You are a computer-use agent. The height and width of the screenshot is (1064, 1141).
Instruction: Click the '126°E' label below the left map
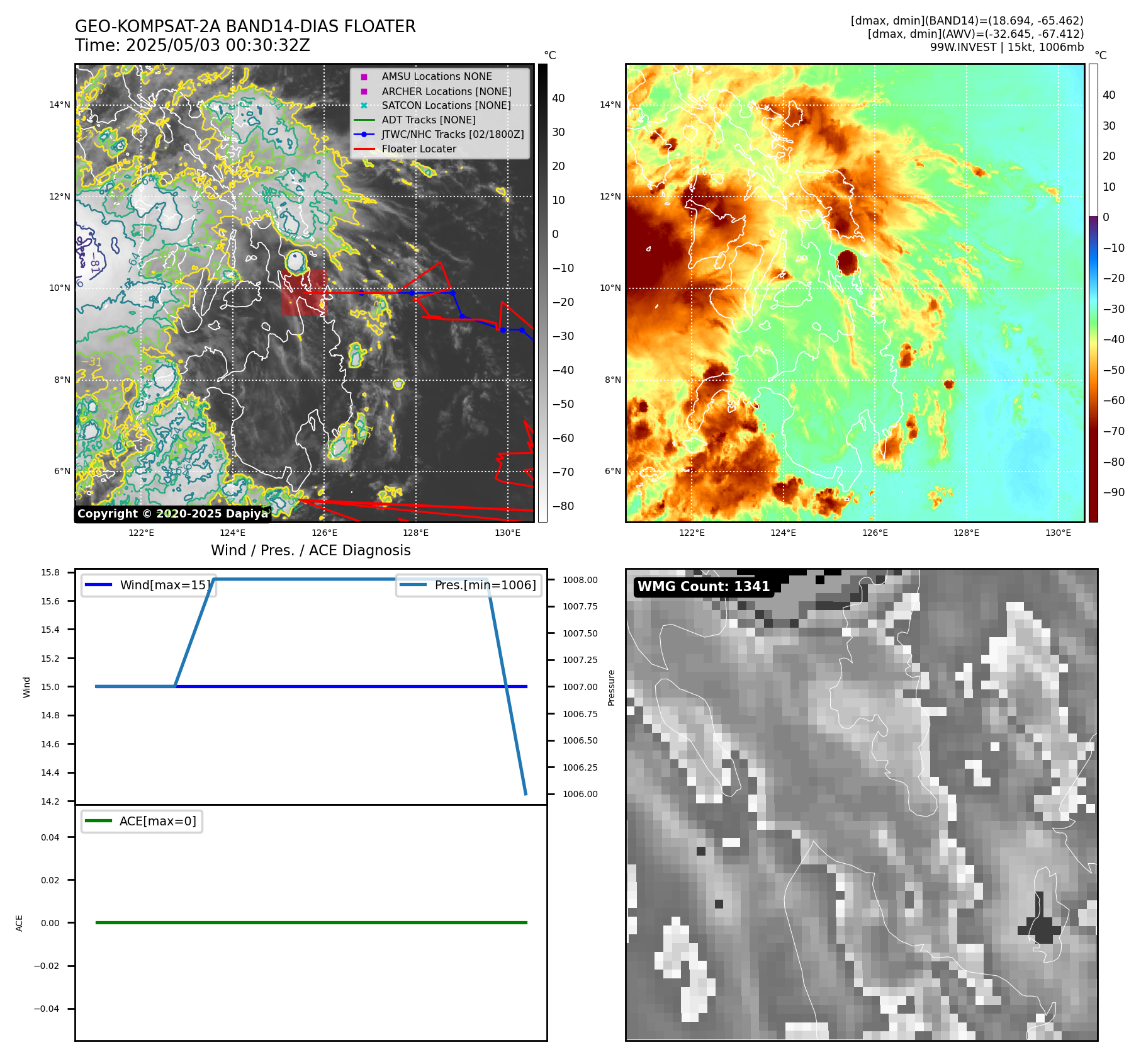pos(324,533)
